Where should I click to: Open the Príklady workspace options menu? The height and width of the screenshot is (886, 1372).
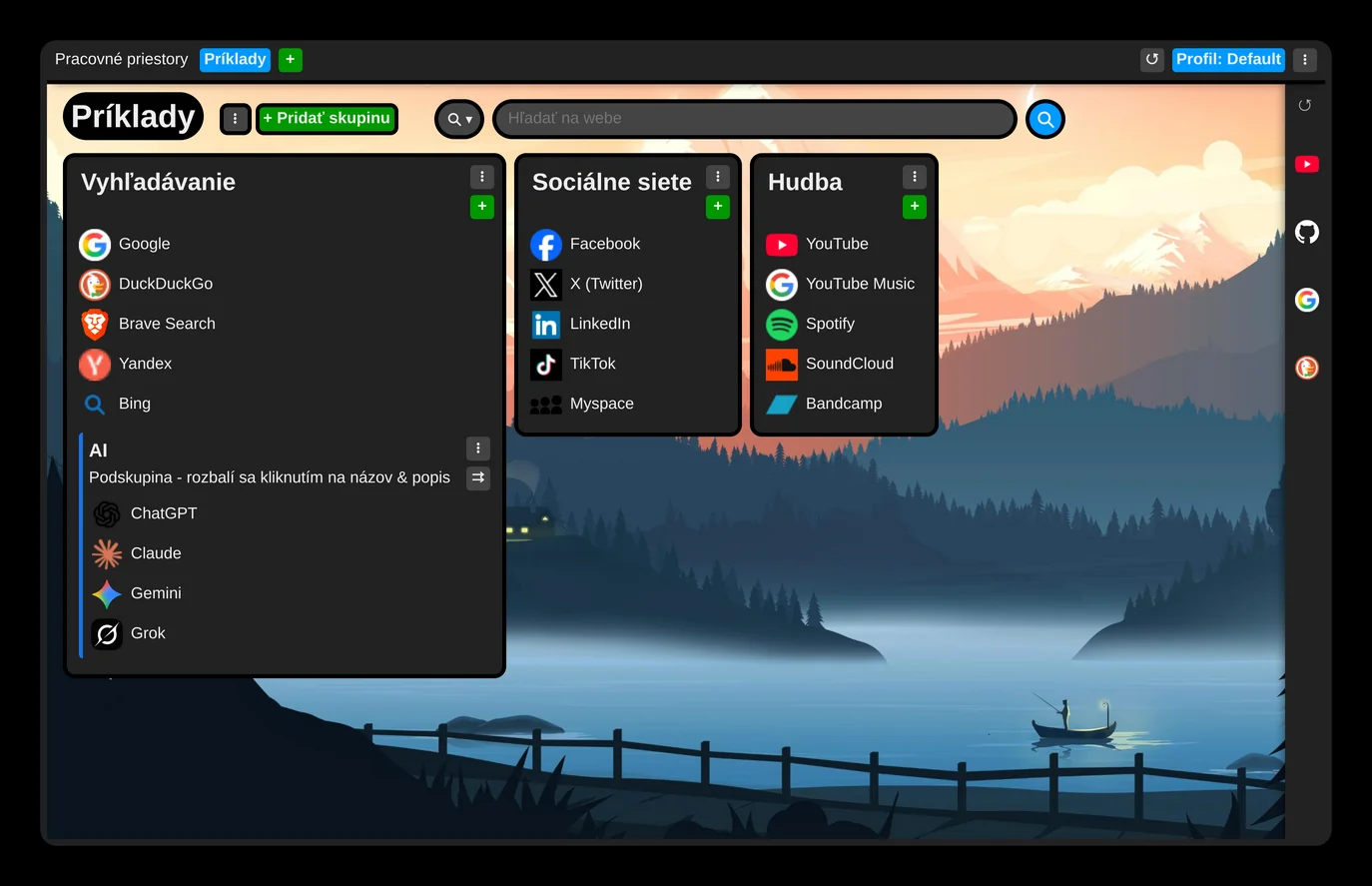[x=236, y=119]
